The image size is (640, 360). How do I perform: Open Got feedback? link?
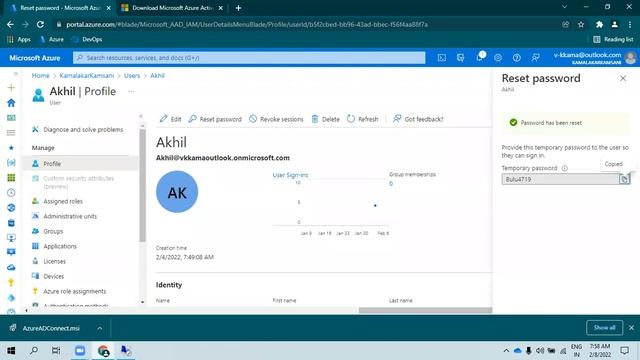pos(418,119)
